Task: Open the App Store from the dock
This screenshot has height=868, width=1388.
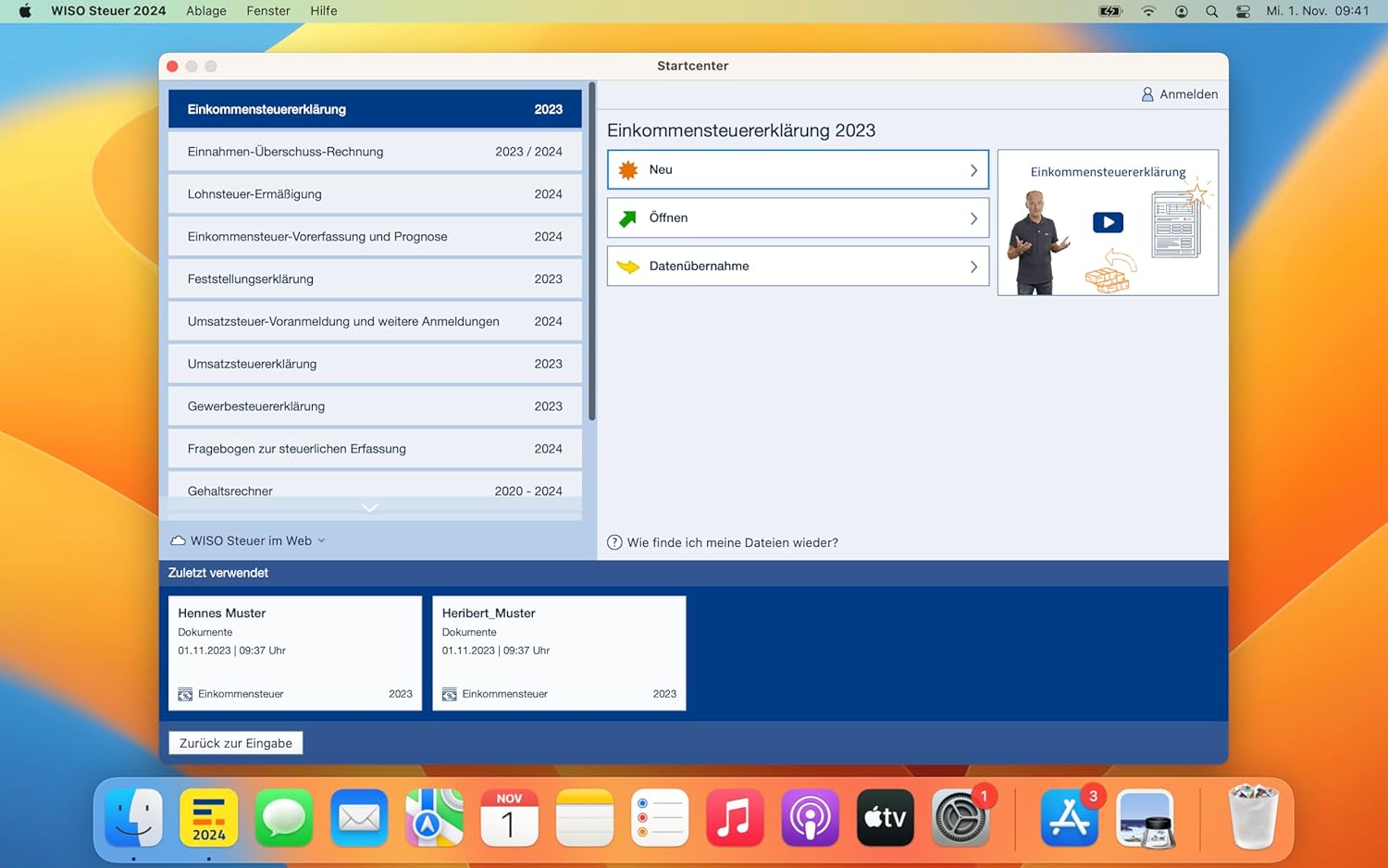Action: click(x=1070, y=818)
